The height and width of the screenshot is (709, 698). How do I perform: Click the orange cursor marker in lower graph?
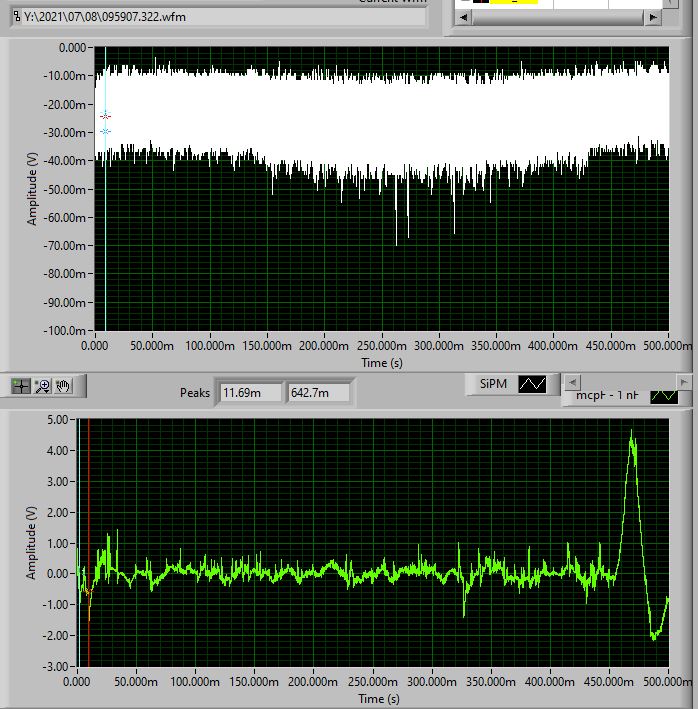point(88,591)
